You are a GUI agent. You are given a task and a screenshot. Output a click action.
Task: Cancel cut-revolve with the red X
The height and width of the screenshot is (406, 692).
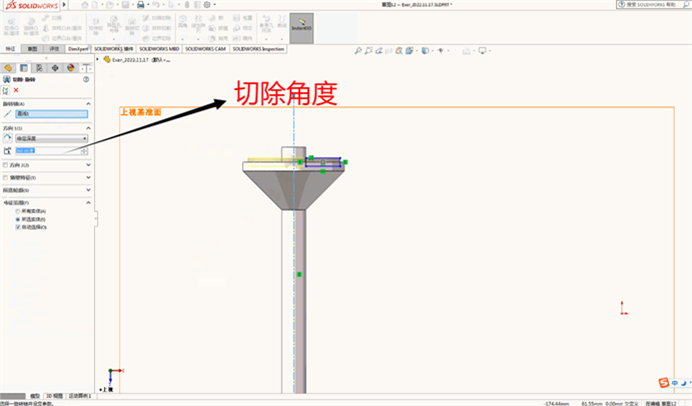point(16,90)
